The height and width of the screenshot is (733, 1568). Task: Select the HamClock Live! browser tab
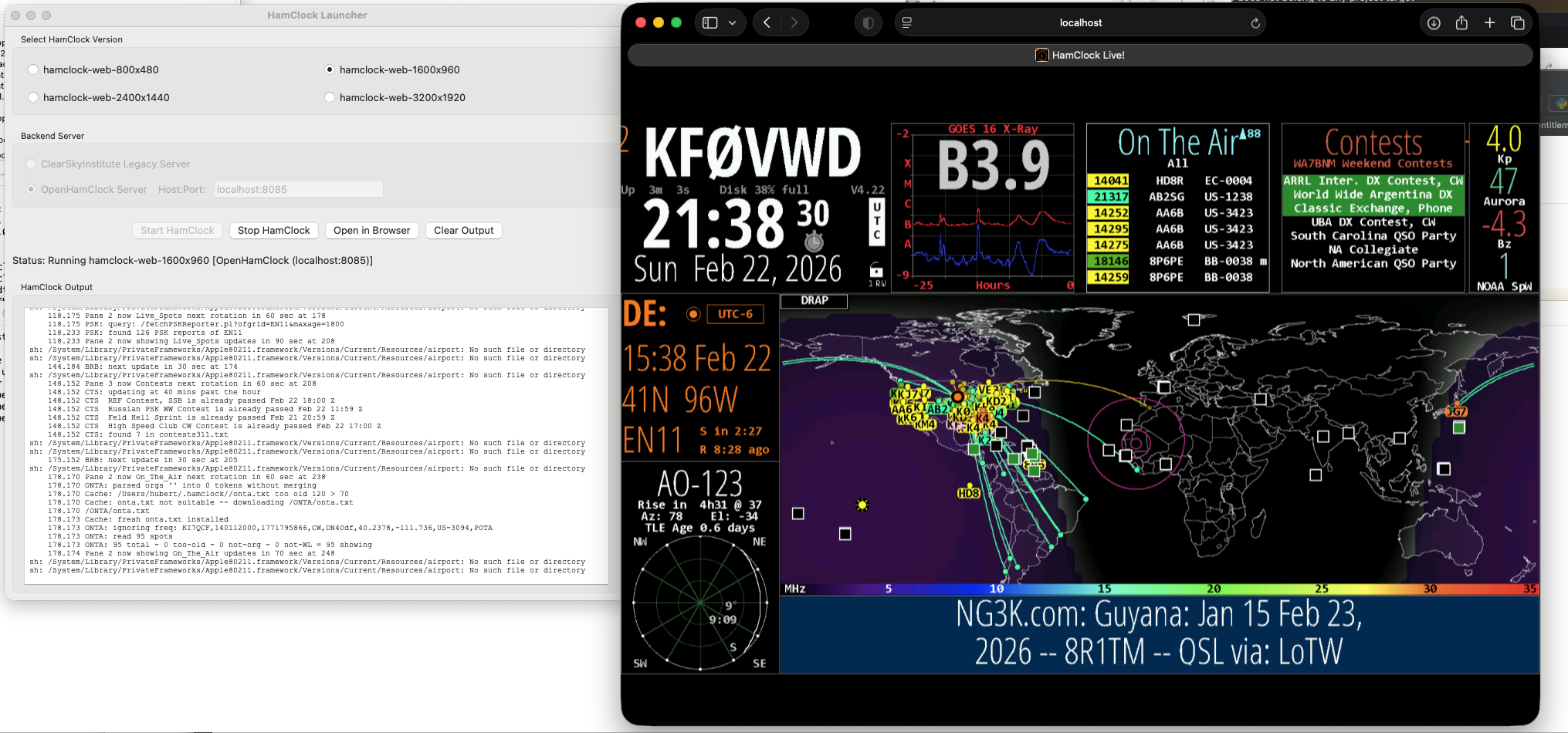pyautogui.click(x=1080, y=55)
